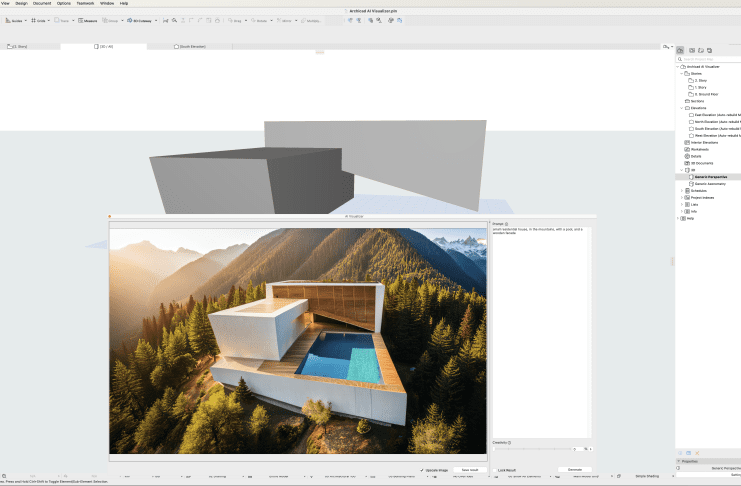Viewport: 741px width, 486px height.
Task: Toggle the Upscale Image checkbox
Action: click(x=422, y=469)
